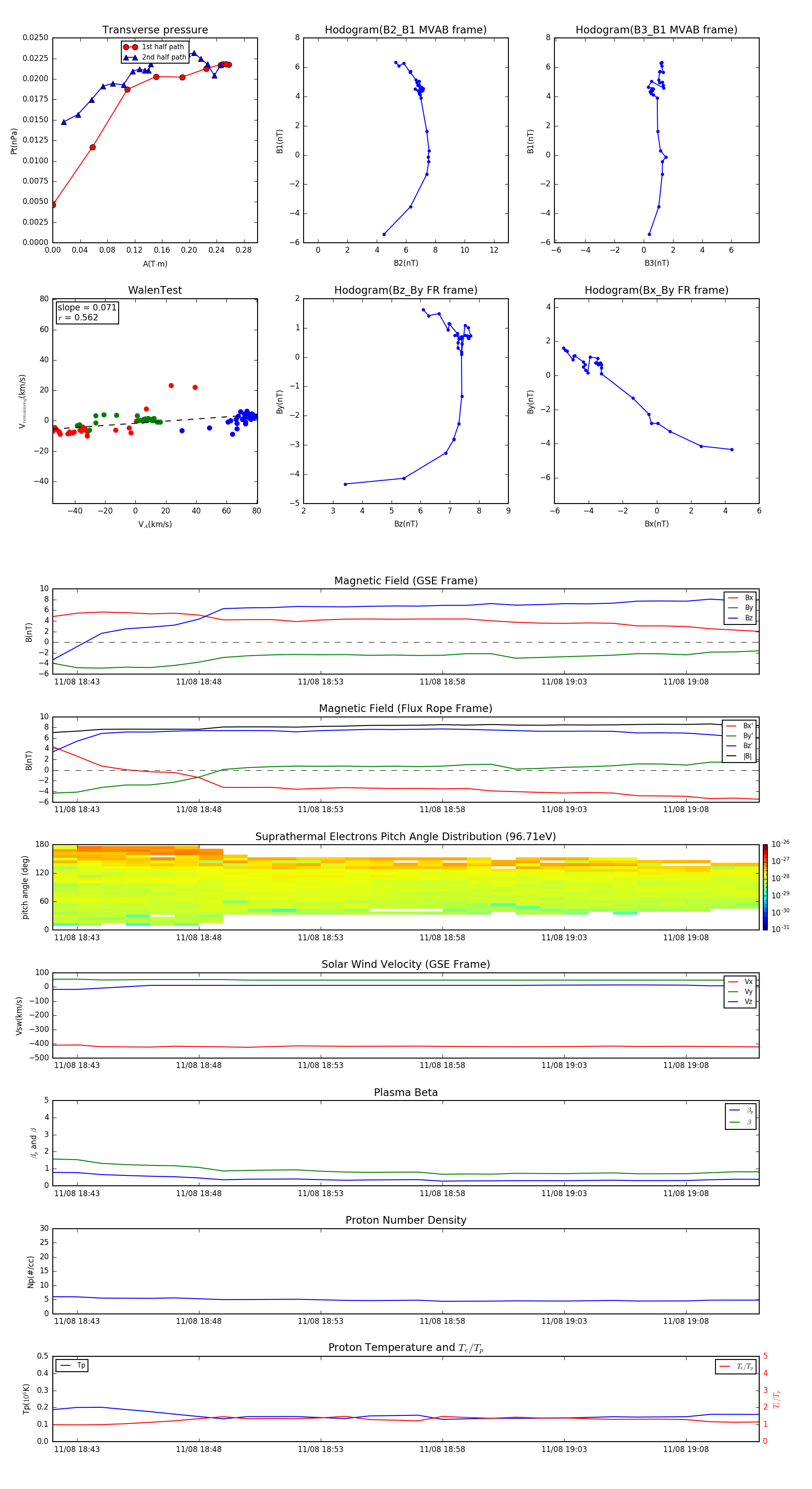The width and height of the screenshot is (812, 1489).
Task: Click the Suprathermal Electrons Pitch Angle Distribution title
Action: pyautogui.click(x=406, y=837)
